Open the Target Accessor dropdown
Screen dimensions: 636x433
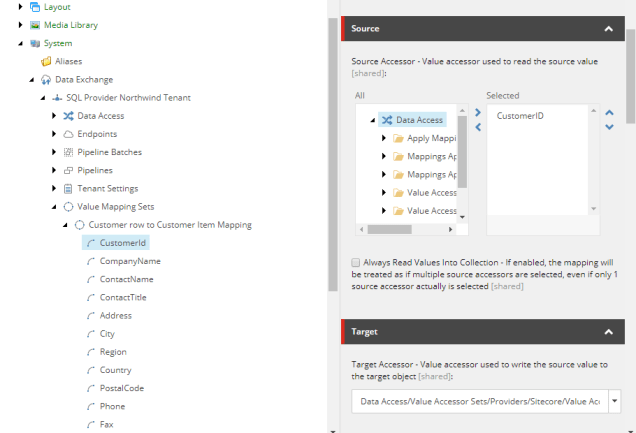[614, 401]
